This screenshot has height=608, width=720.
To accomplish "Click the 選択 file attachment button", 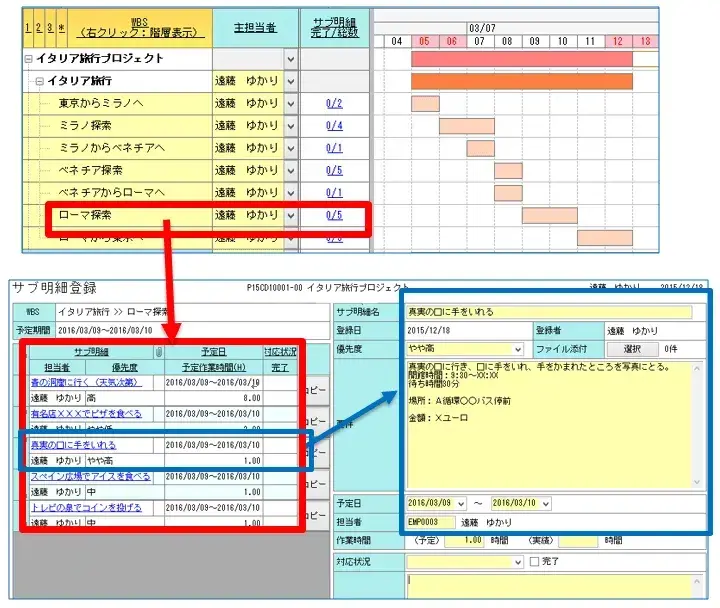I will pyautogui.click(x=631, y=349).
